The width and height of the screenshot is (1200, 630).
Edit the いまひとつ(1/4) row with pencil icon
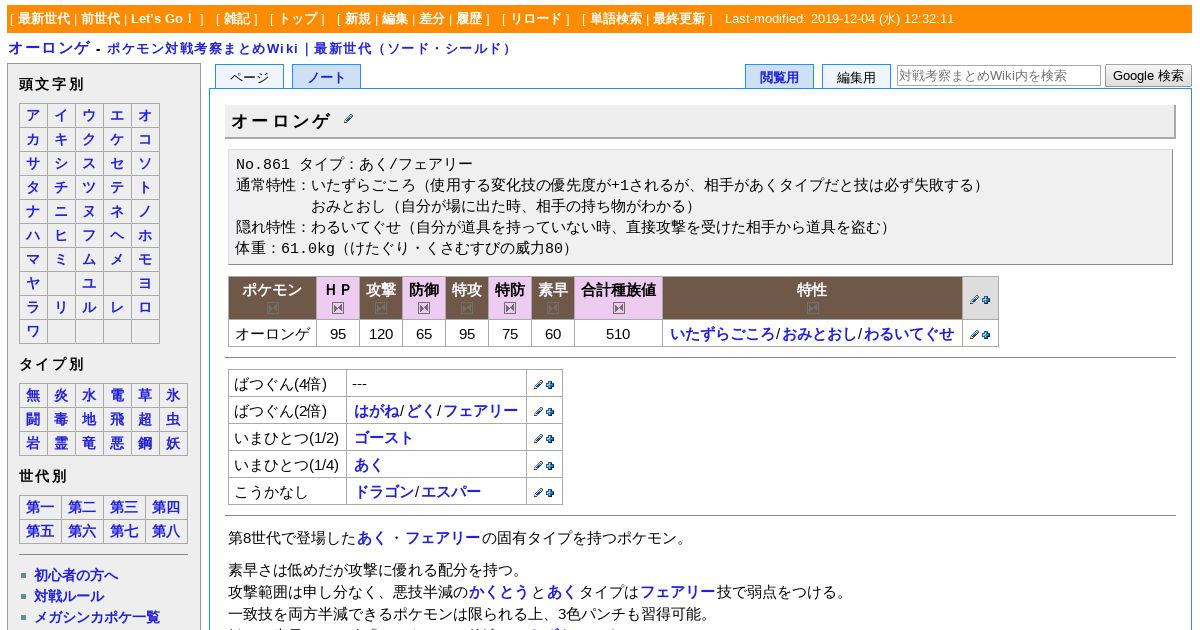tap(538, 465)
